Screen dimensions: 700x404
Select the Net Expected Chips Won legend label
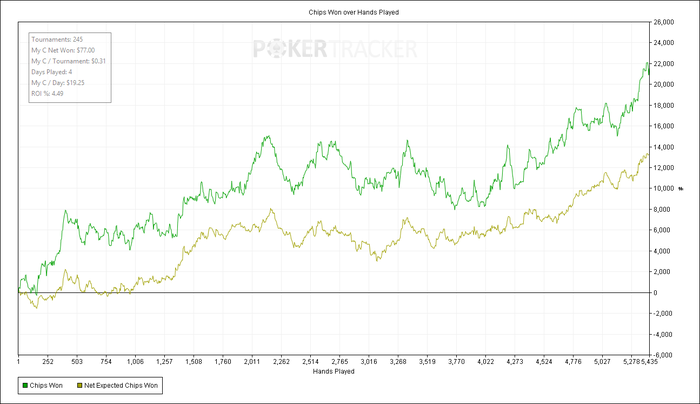[121, 386]
